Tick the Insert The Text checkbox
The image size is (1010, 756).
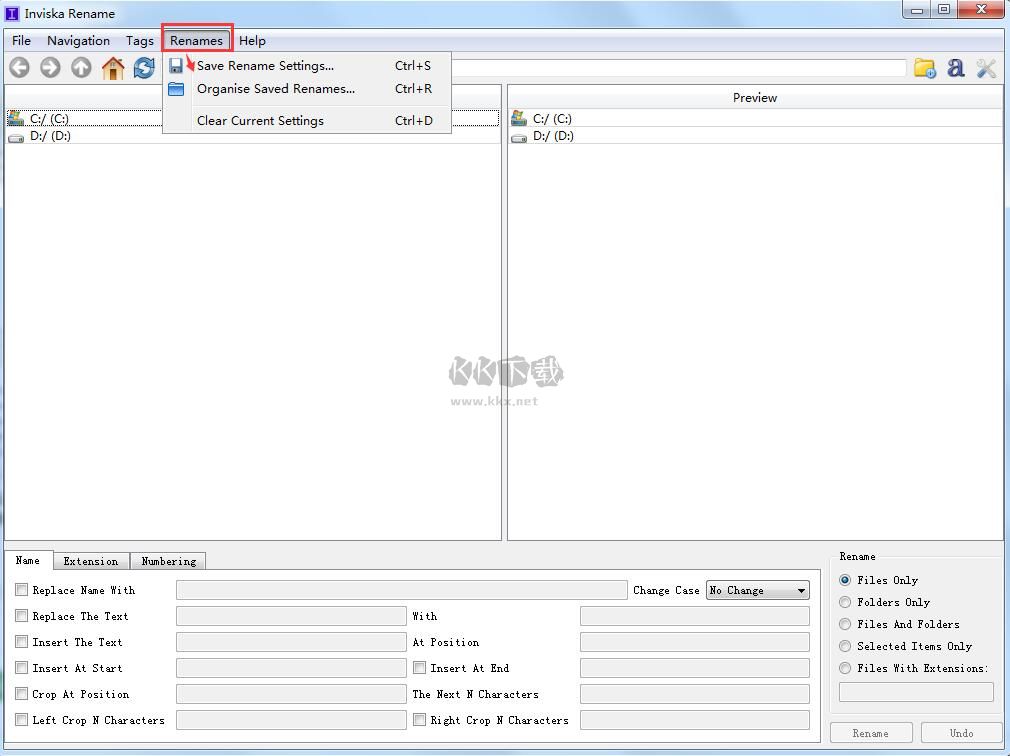pos(21,641)
